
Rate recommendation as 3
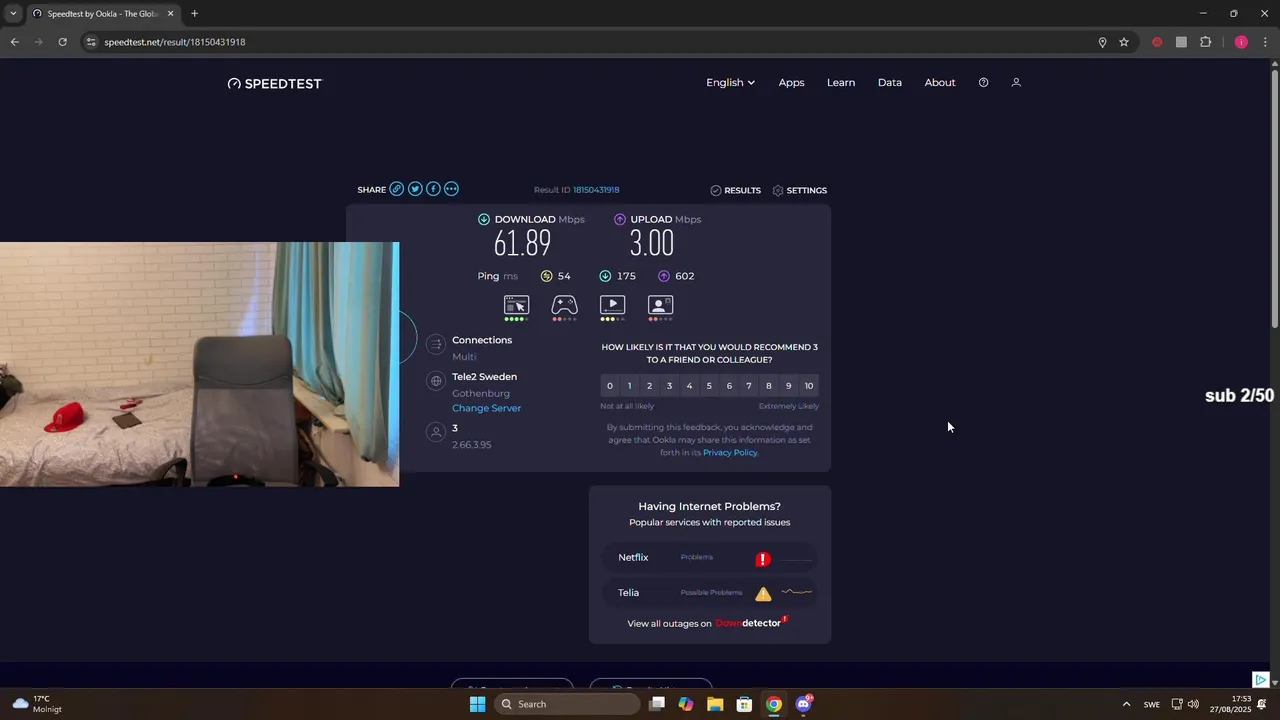coord(669,386)
